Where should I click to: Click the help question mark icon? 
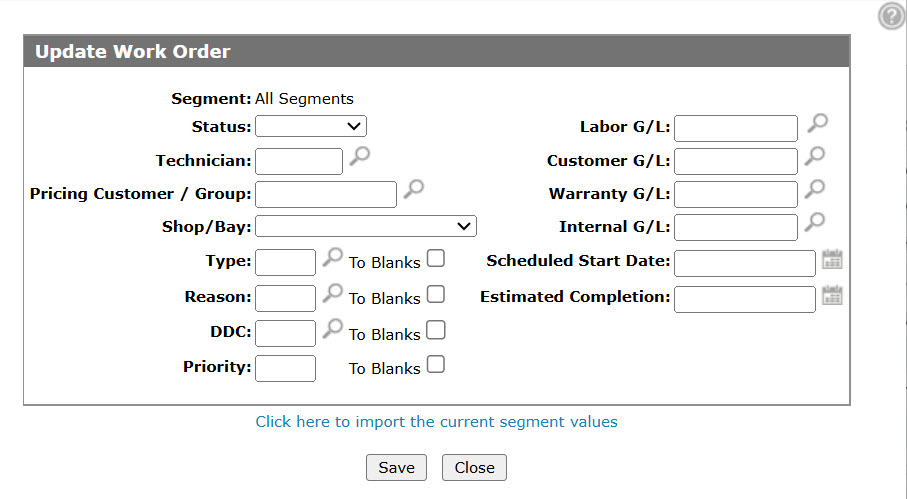891,16
